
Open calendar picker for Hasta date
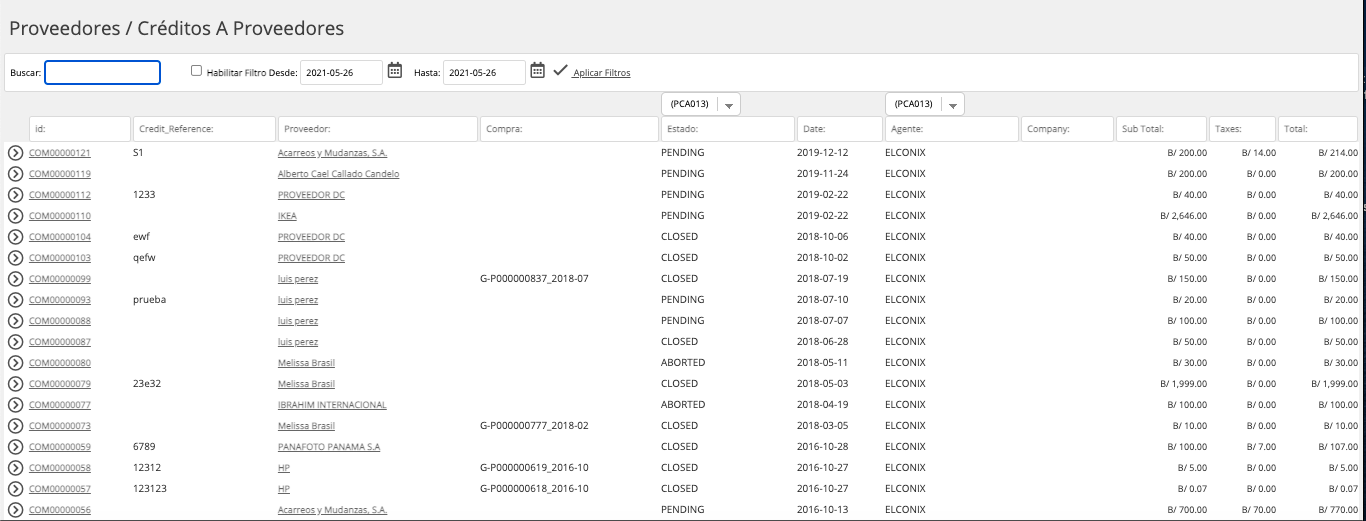pyautogui.click(x=537, y=70)
